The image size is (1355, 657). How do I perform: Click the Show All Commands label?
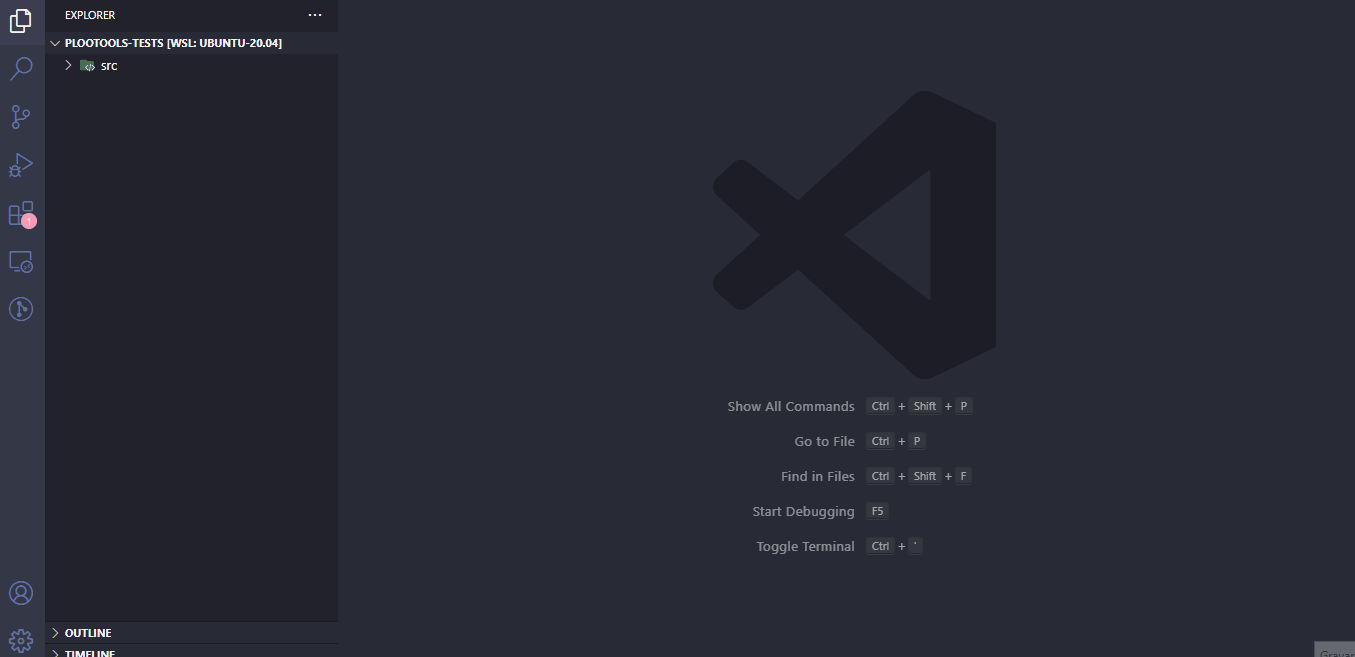(791, 407)
